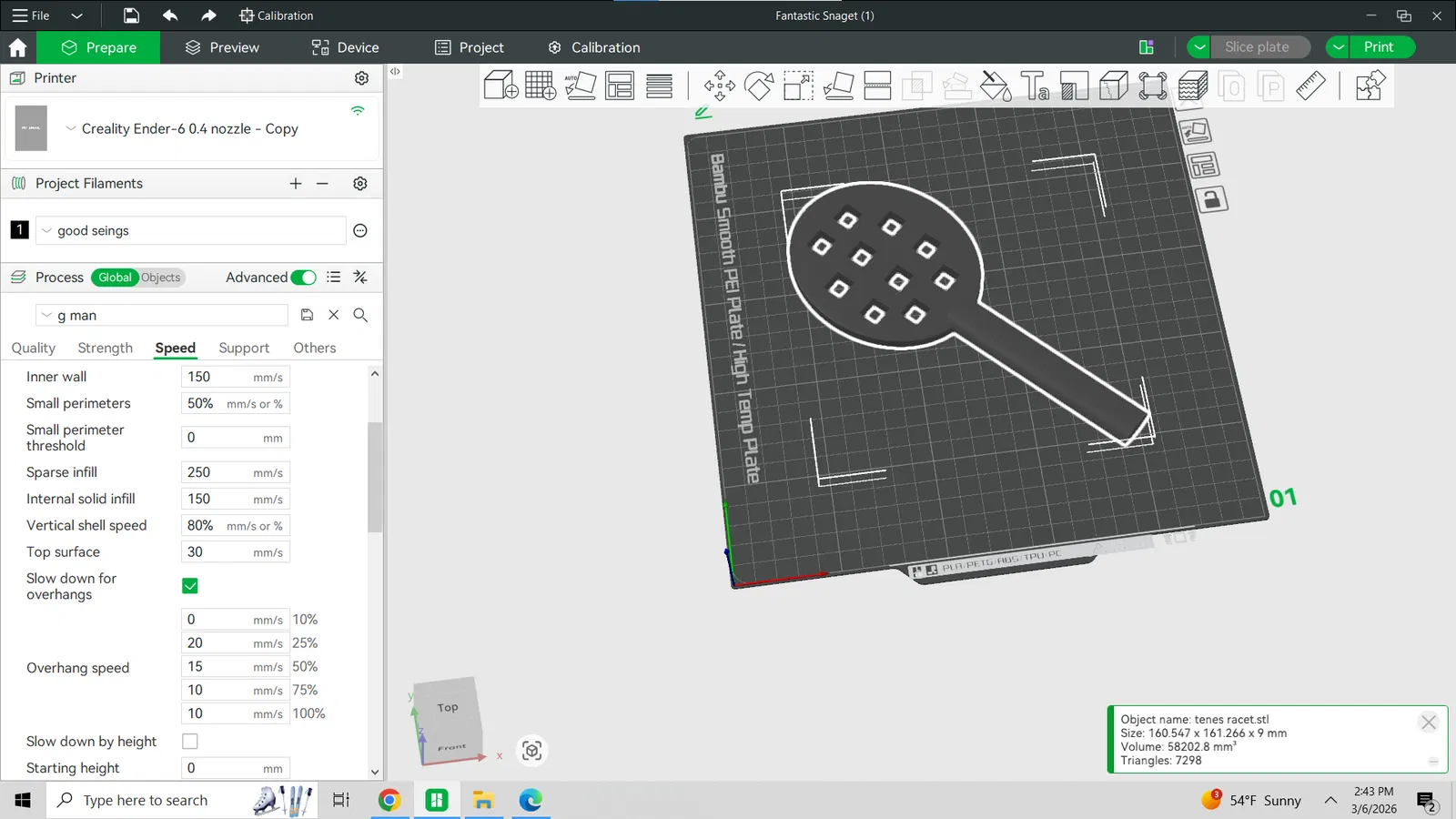Click Arrange all objects in the top toolbar

[x=620, y=86]
